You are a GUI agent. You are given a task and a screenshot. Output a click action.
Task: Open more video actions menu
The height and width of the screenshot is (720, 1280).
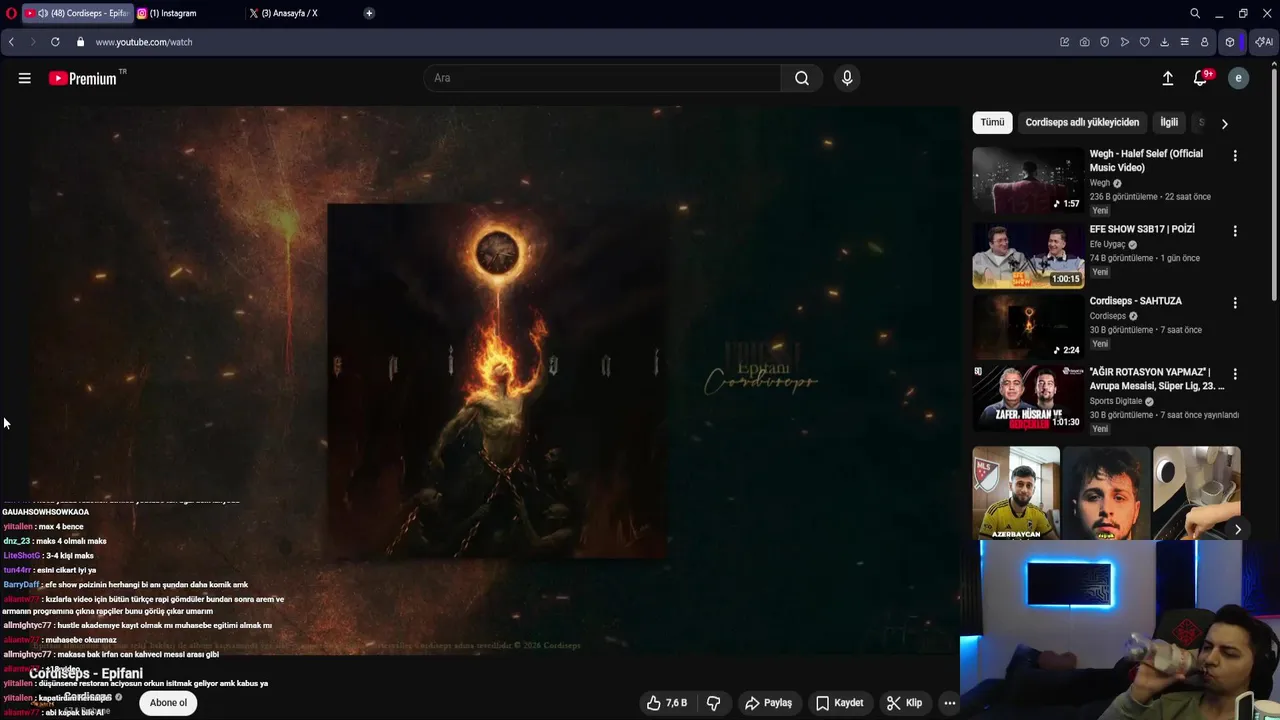950,703
